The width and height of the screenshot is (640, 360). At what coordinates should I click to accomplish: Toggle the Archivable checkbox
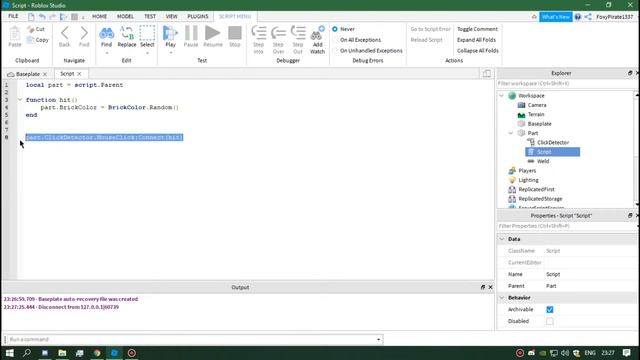click(x=550, y=310)
